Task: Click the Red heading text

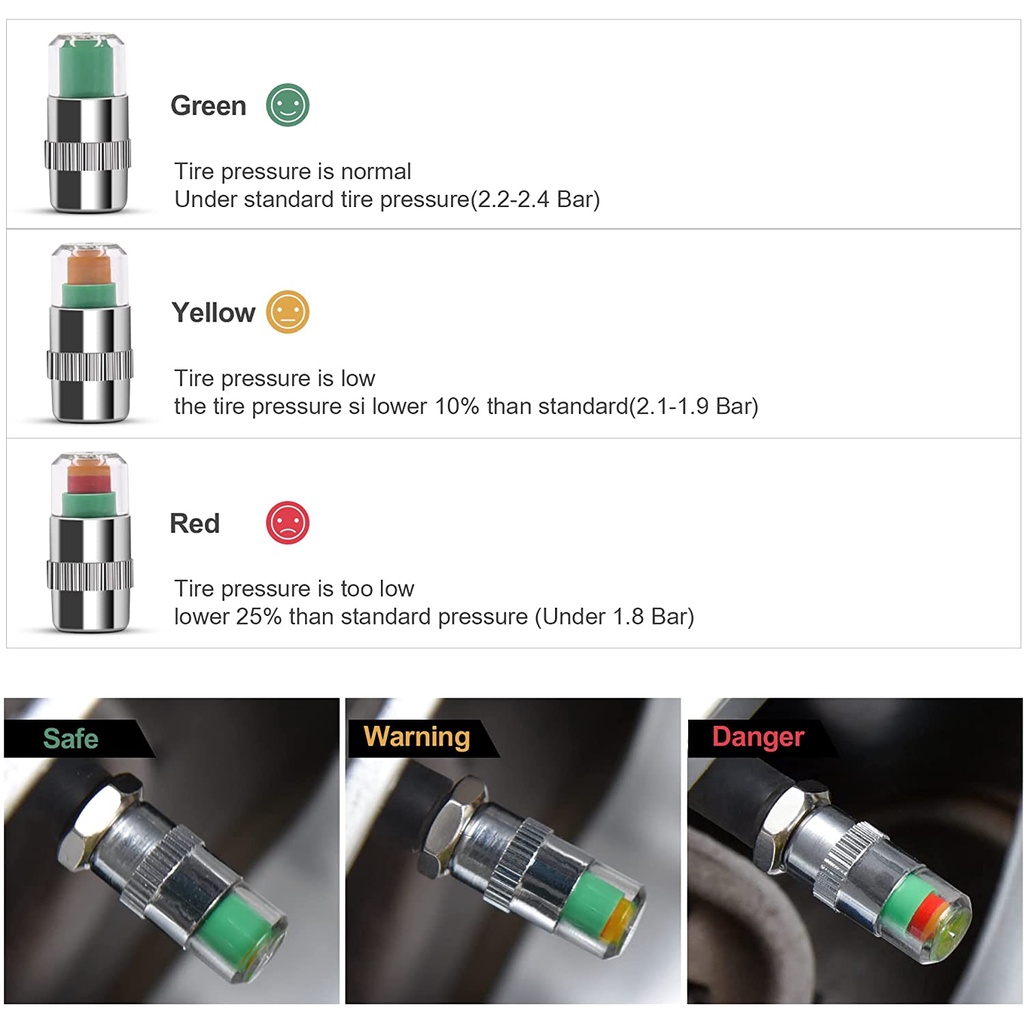Action: 195,523
